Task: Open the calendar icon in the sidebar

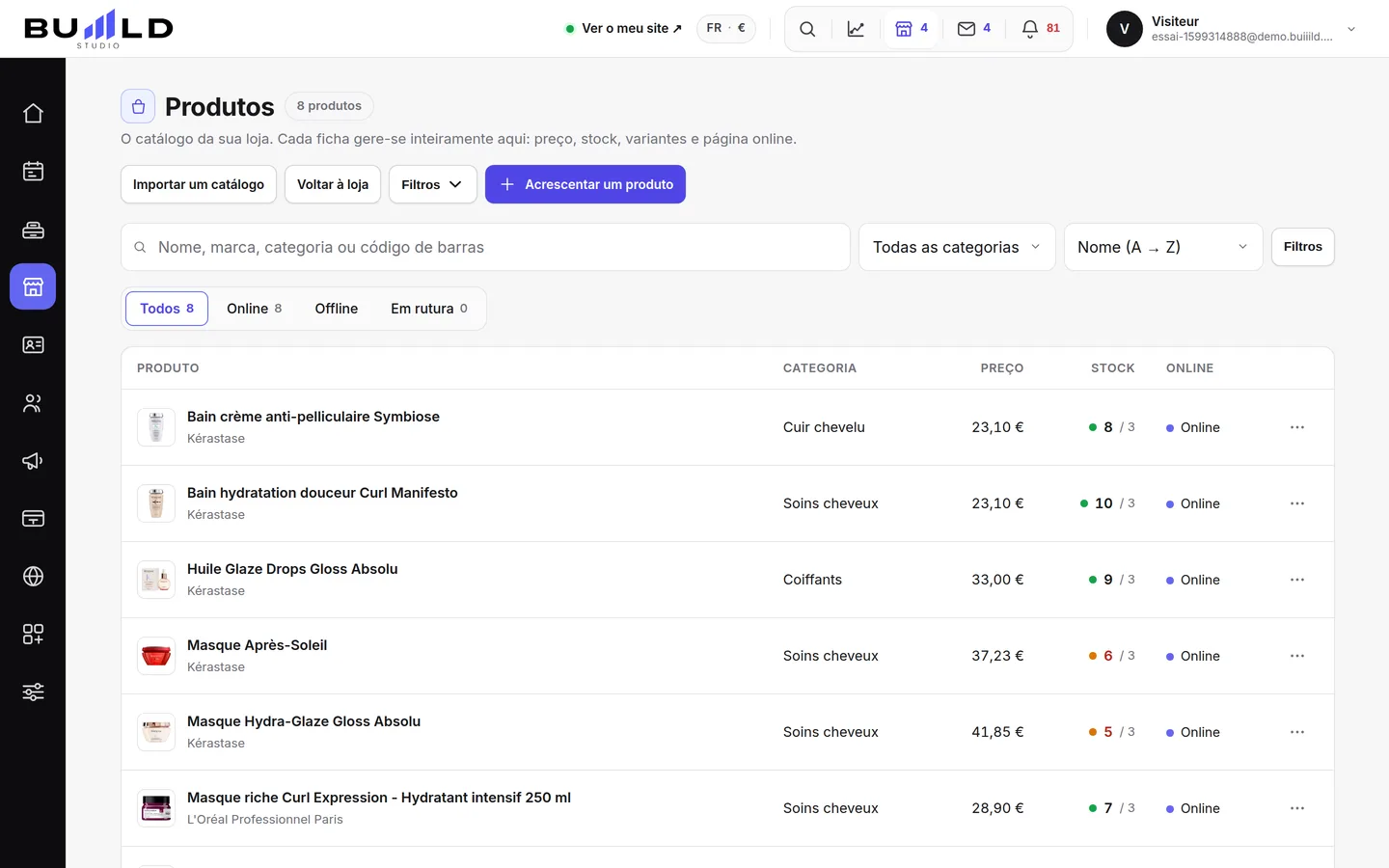Action: 33,172
